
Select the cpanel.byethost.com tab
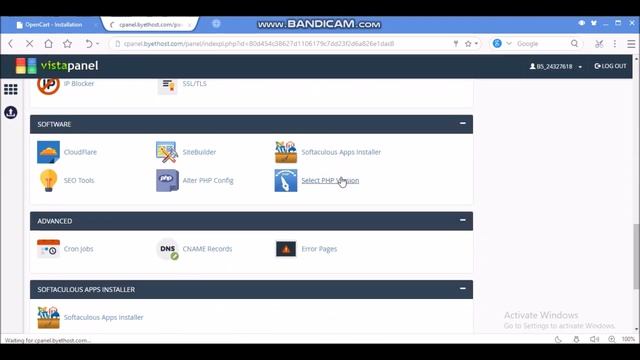tap(150, 25)
